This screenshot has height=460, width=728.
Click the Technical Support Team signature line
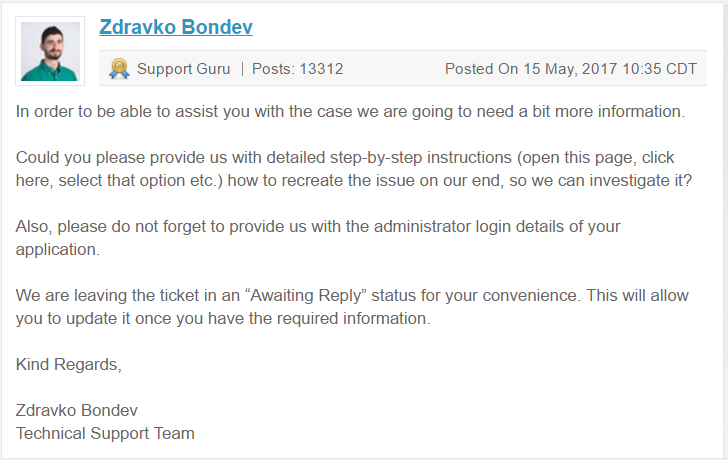(105, 434)
